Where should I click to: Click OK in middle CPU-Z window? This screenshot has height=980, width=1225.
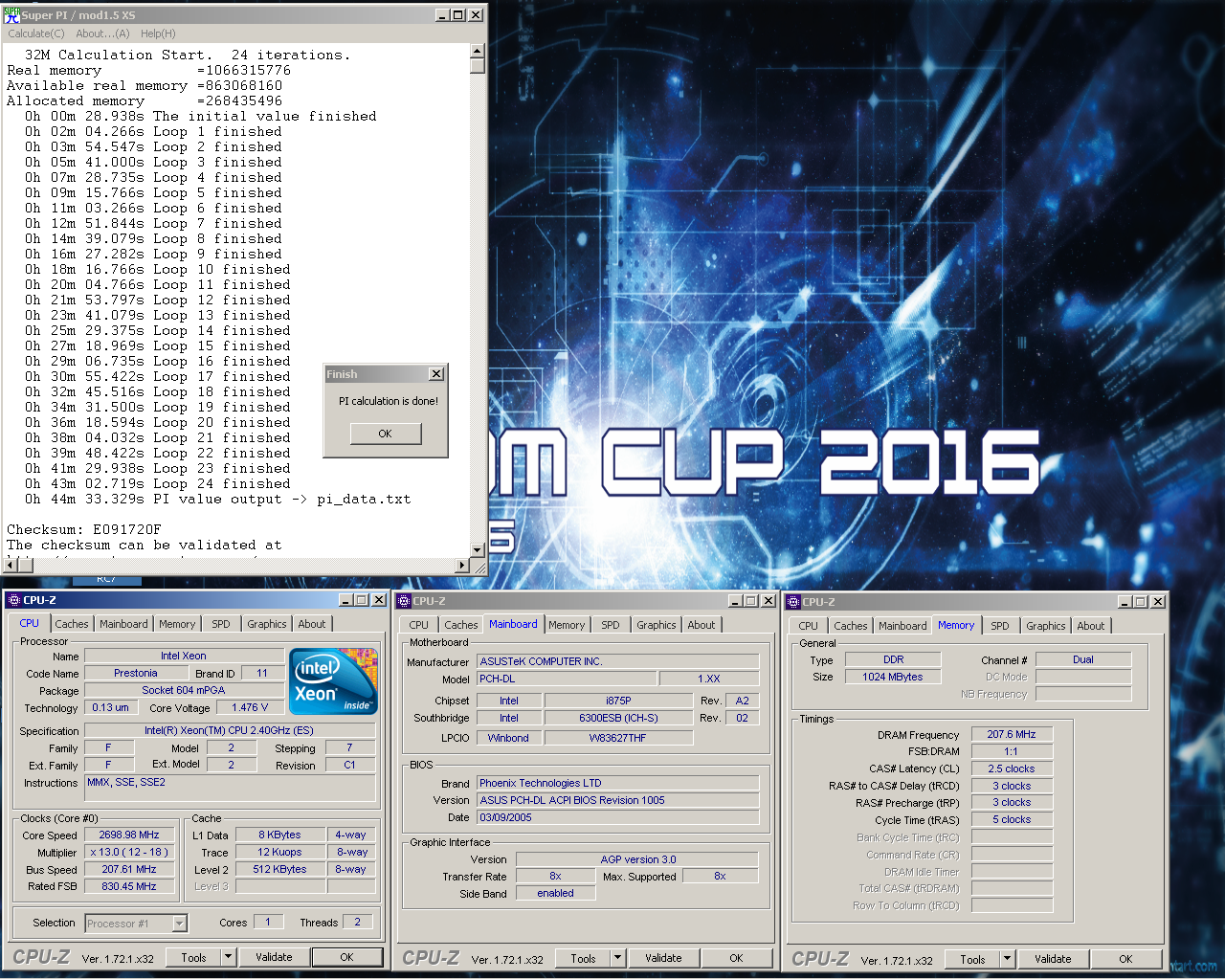click(737, 958)
